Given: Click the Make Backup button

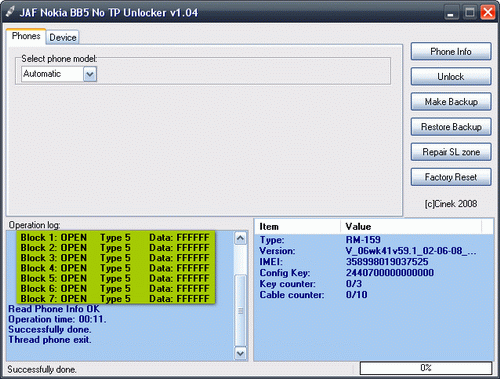Looking at the screenshot, I should click(x=451, y=102).
